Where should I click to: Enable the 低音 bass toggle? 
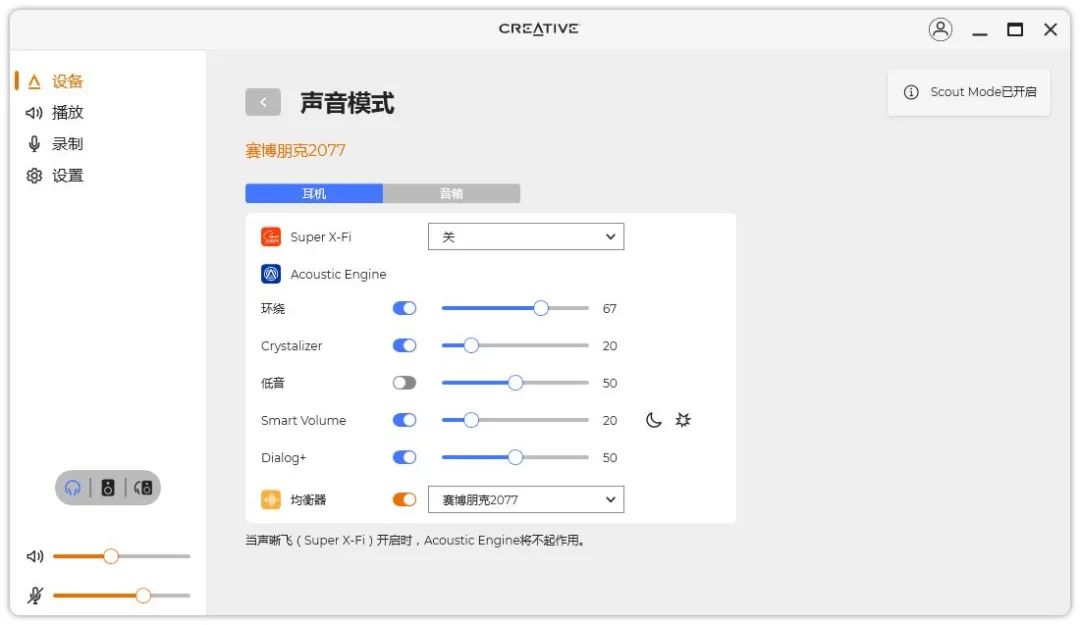coord(404,382)
